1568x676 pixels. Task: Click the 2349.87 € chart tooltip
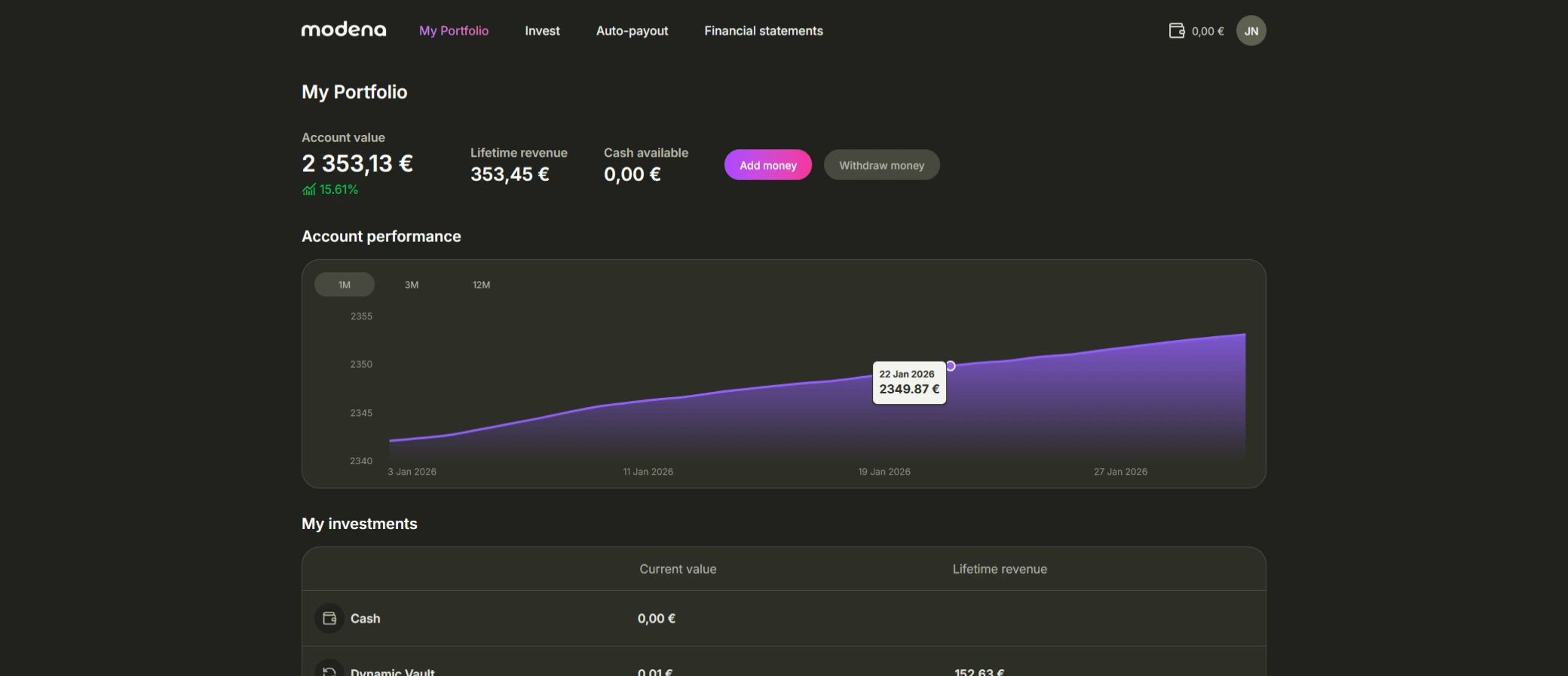[x=909, y=383]
